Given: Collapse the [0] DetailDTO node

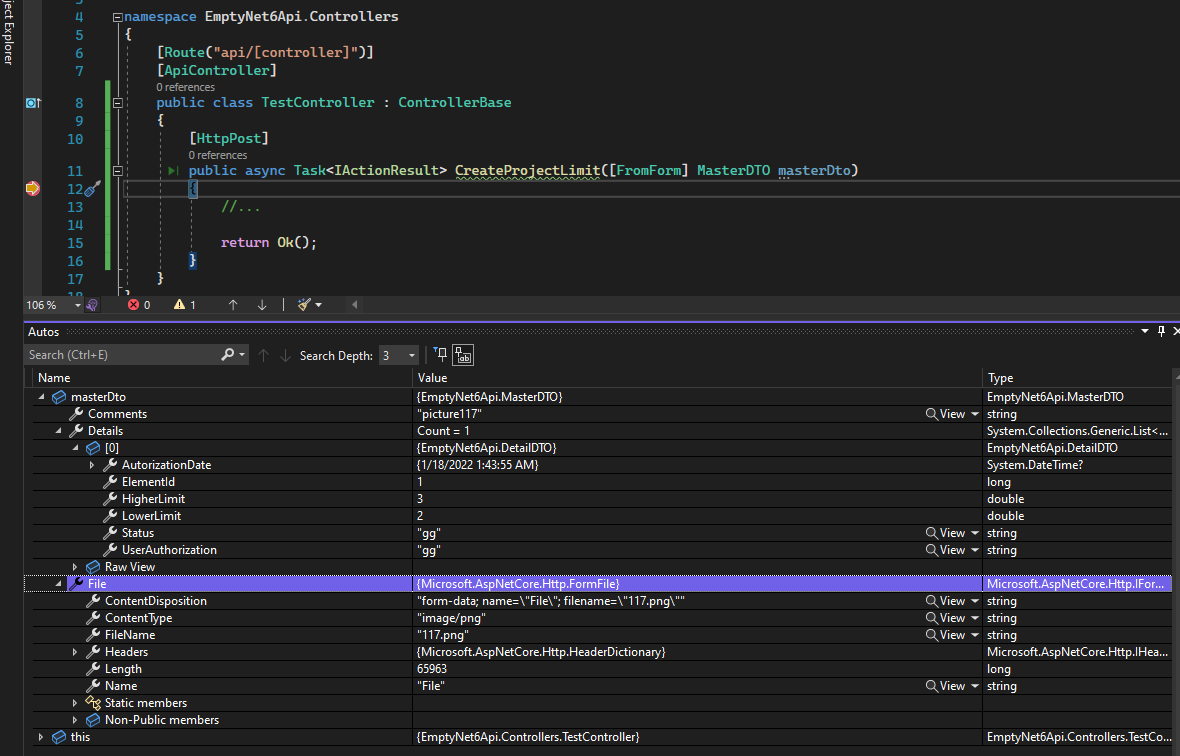Looking at the screenshot, I should 75,448.
